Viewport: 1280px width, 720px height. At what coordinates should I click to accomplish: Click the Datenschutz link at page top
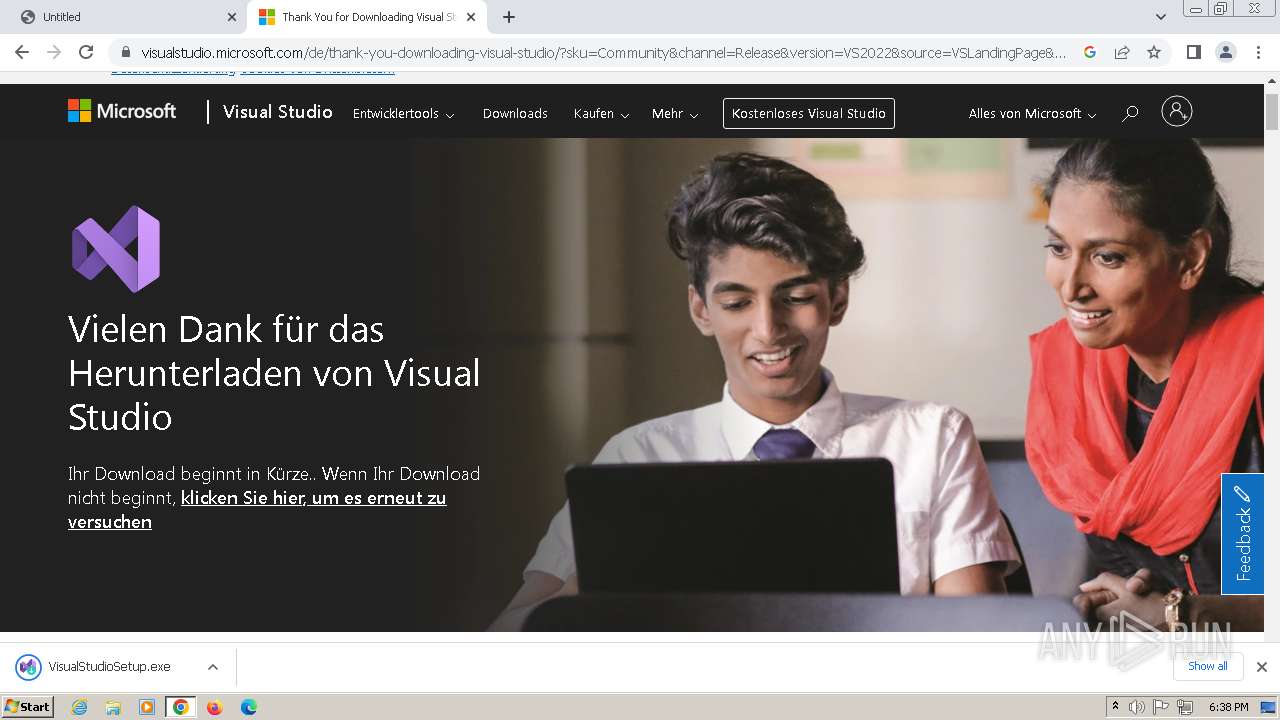point(173,72)
